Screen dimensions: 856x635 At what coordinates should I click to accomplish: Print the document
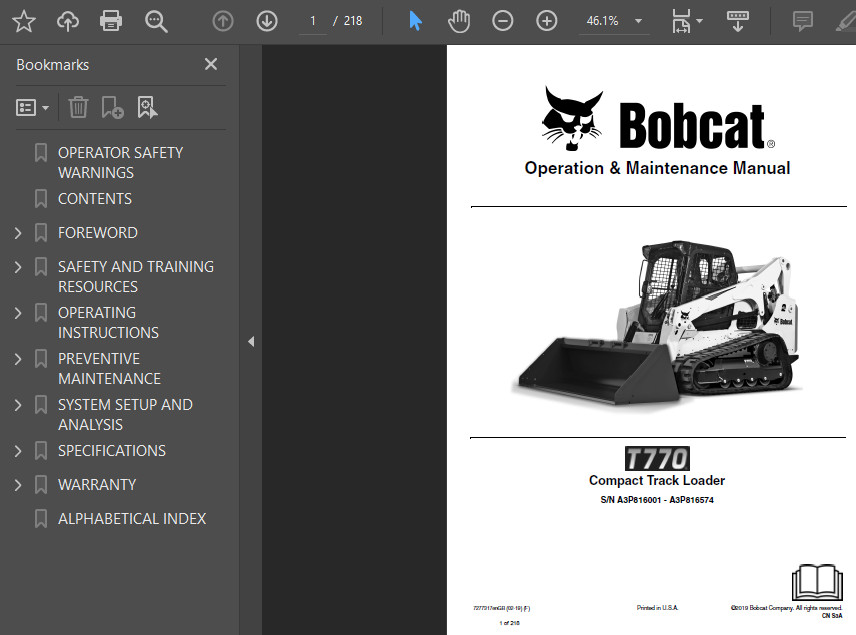[x=111, y=21]
